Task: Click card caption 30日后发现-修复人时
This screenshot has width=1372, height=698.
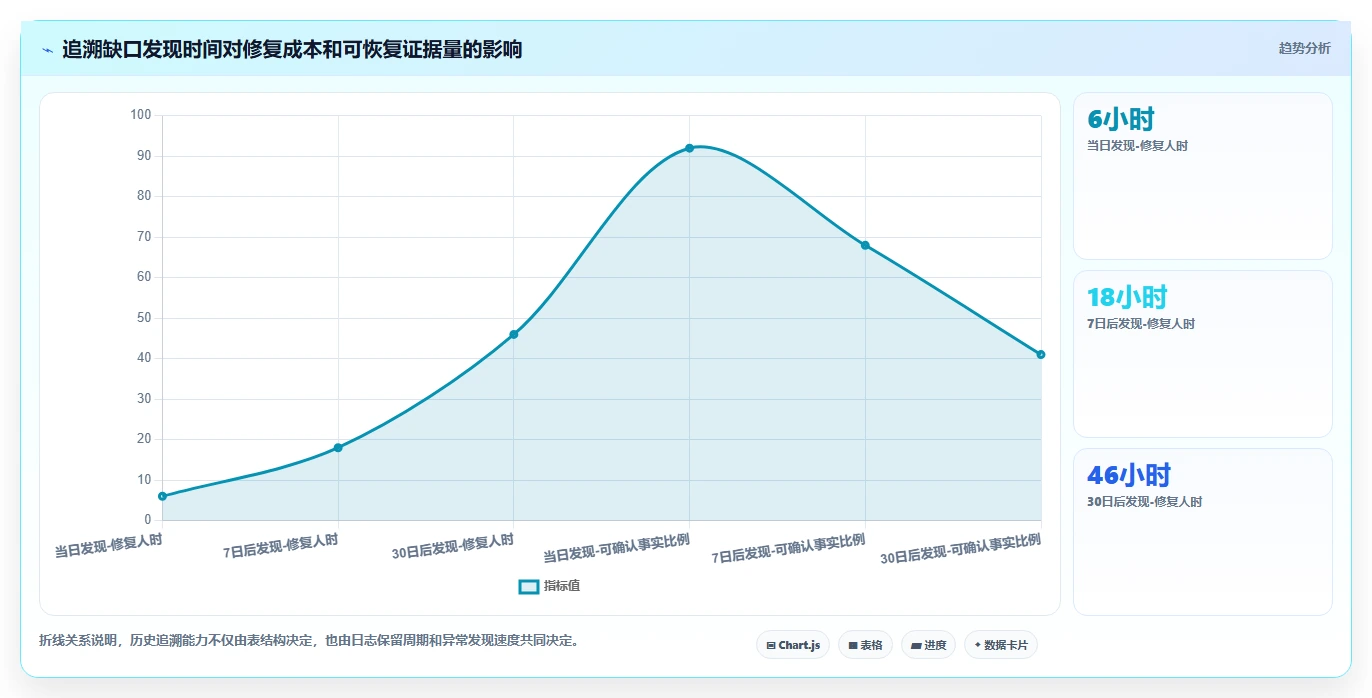Action: tap(1144, 502)
